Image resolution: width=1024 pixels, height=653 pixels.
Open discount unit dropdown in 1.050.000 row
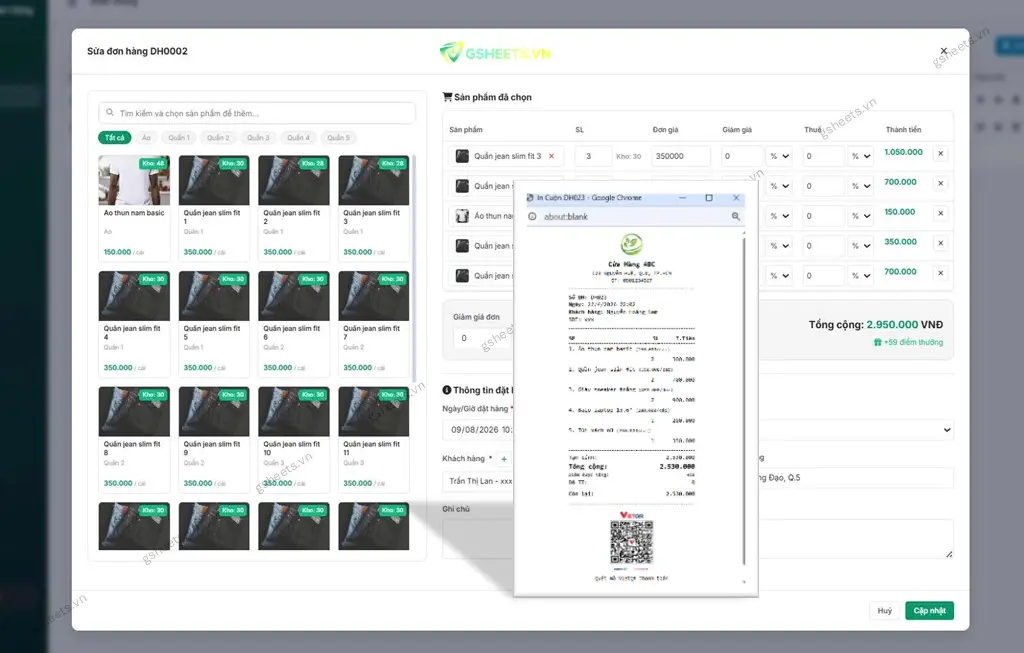coord(779,156)
